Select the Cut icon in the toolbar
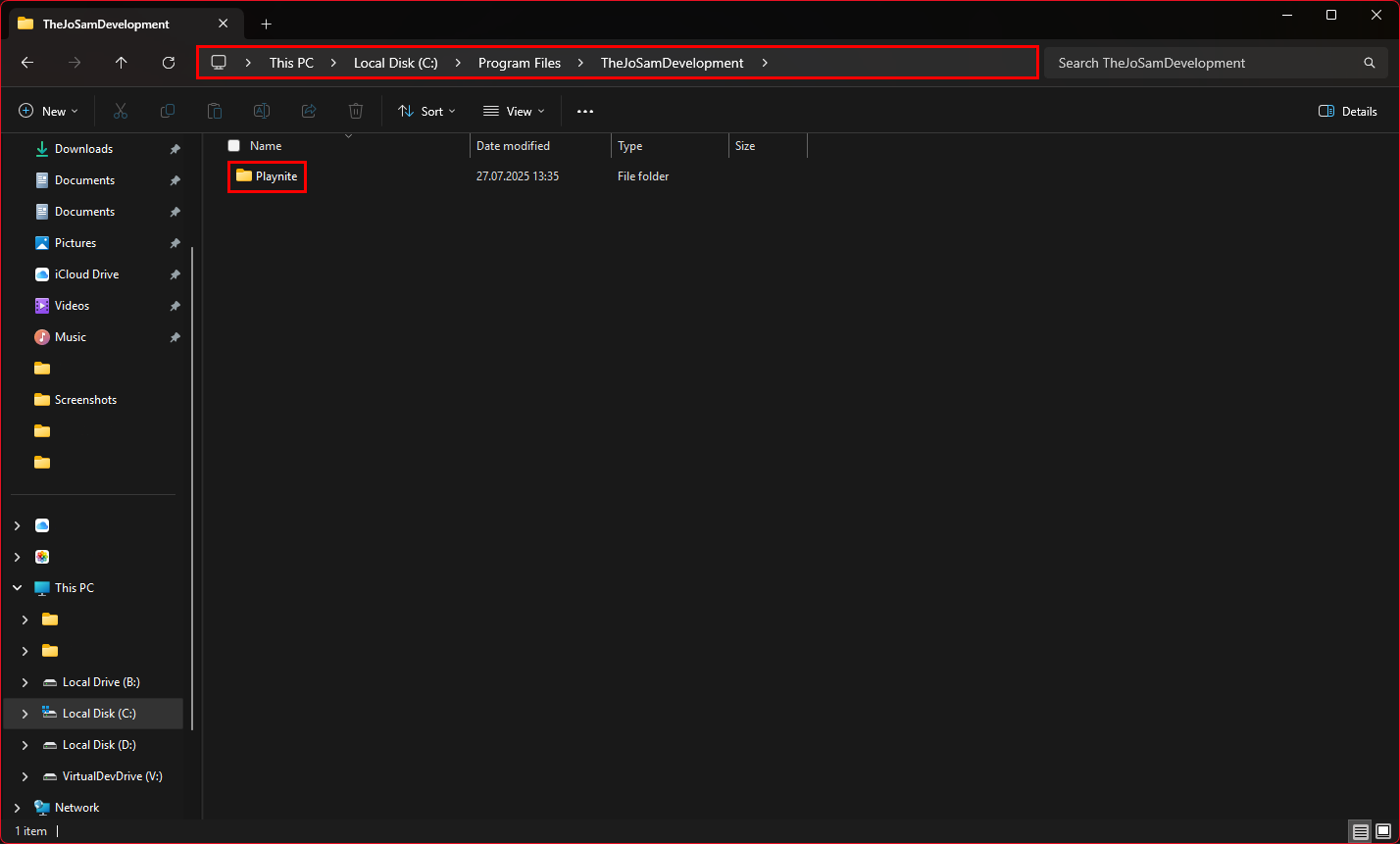Image resolution: width=1400 pixels, height=844 pixels. tap(120, 111)
